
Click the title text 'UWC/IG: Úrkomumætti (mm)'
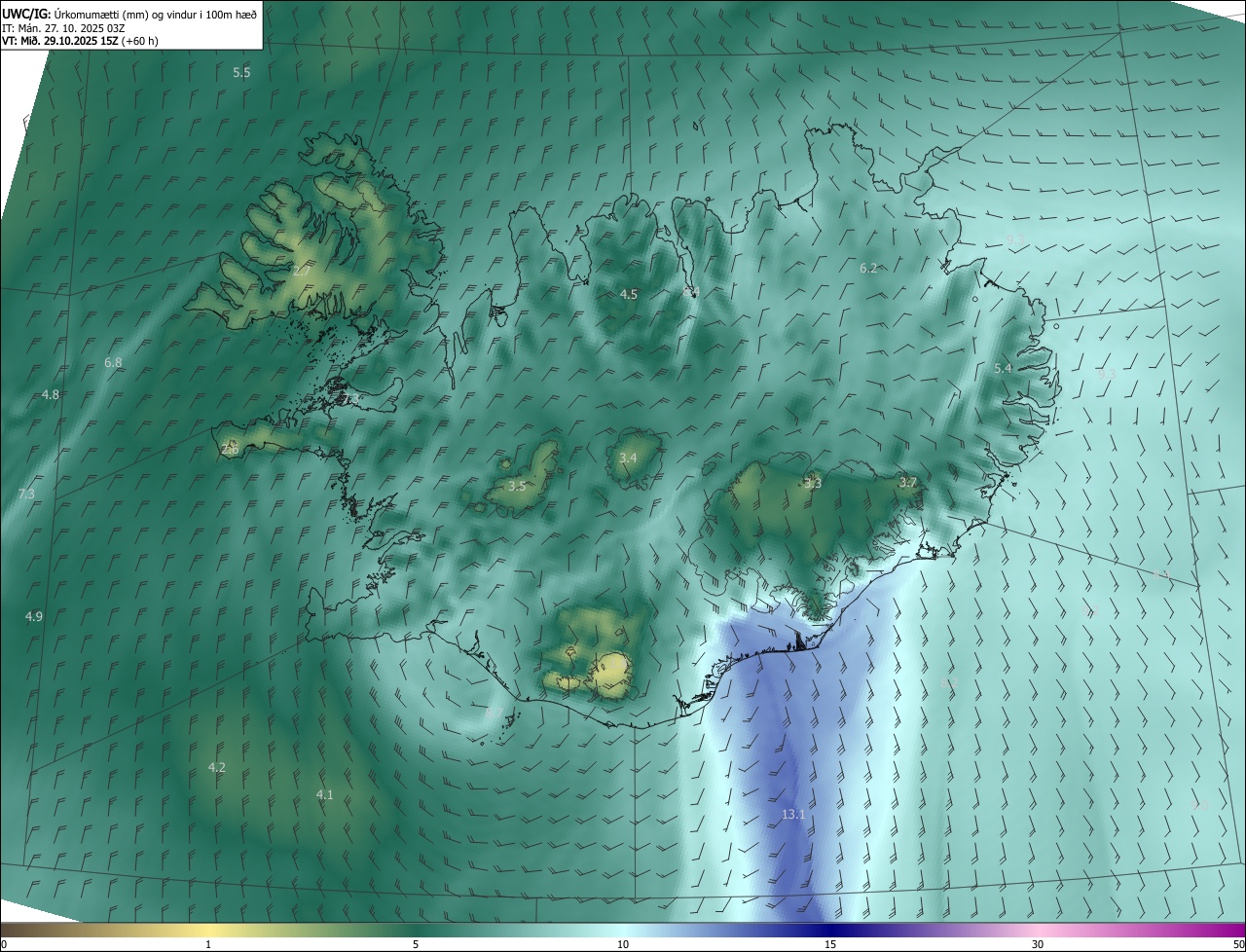[x=77, y=14]
